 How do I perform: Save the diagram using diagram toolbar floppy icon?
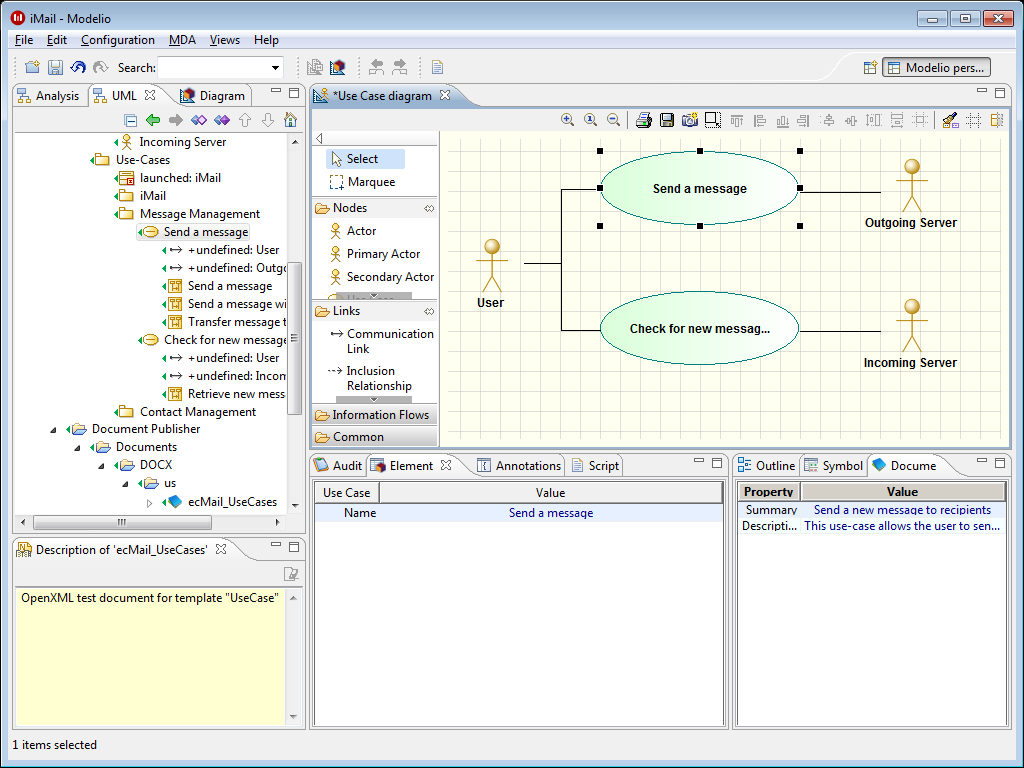click(x=667, y=120)
